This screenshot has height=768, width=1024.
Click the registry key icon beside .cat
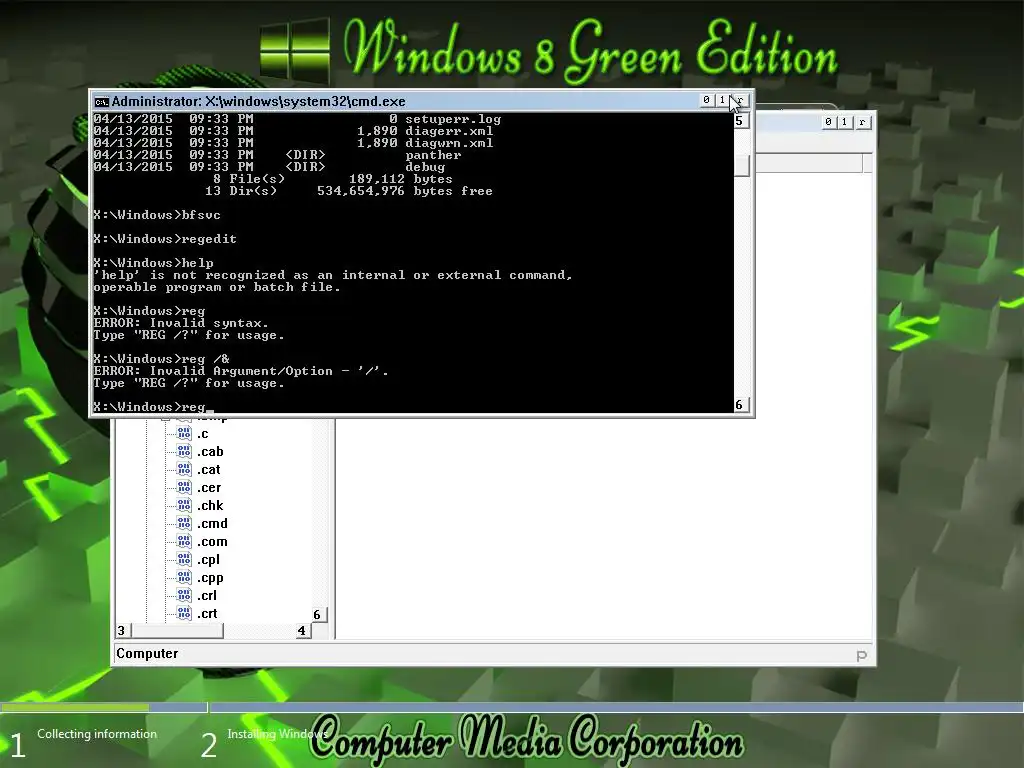tap(184, 470)
